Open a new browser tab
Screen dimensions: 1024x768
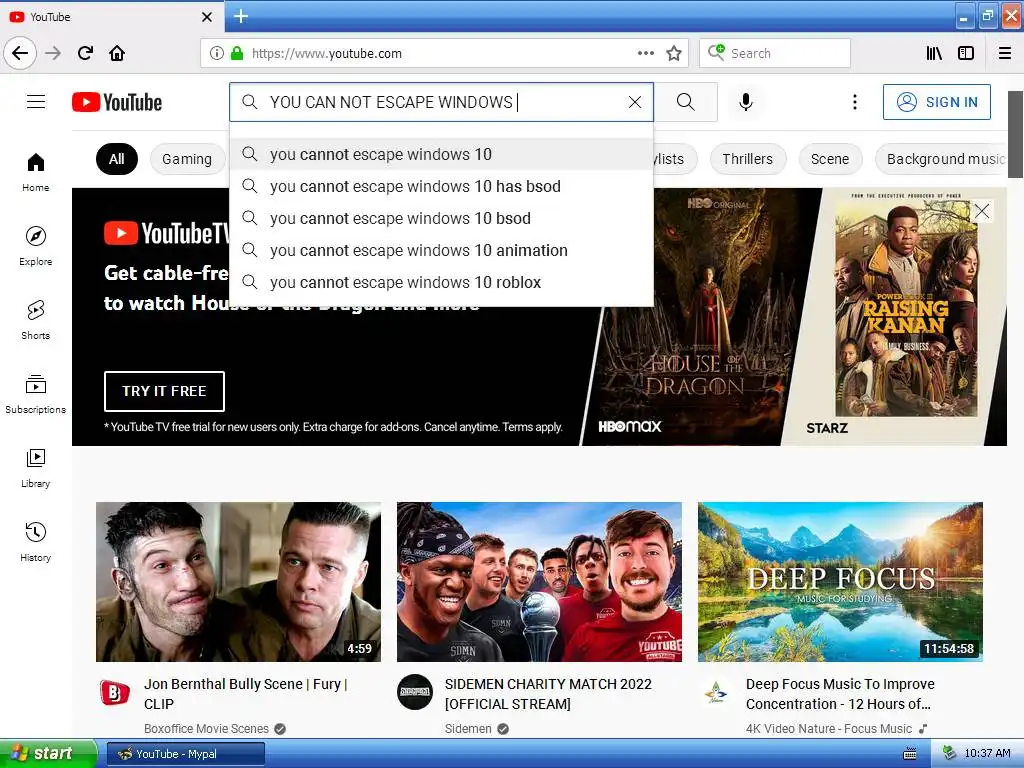tap(240, 16)
